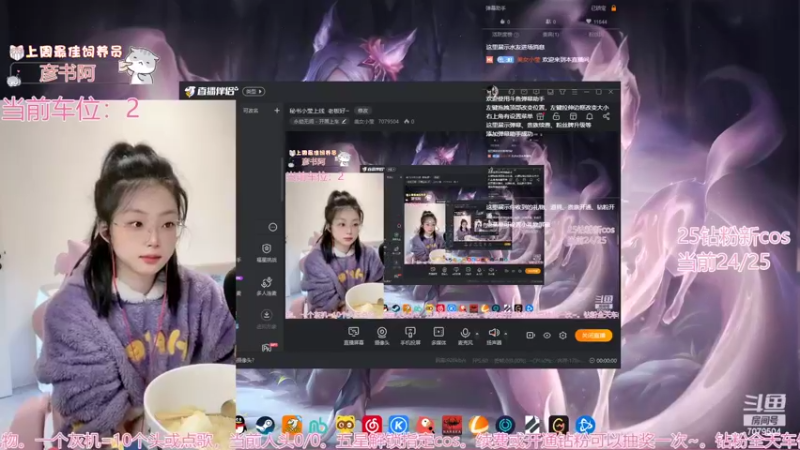Mute the microphone in bottom toolbar
The width and height of the screenshot is (800, 450).
point(465,333)
